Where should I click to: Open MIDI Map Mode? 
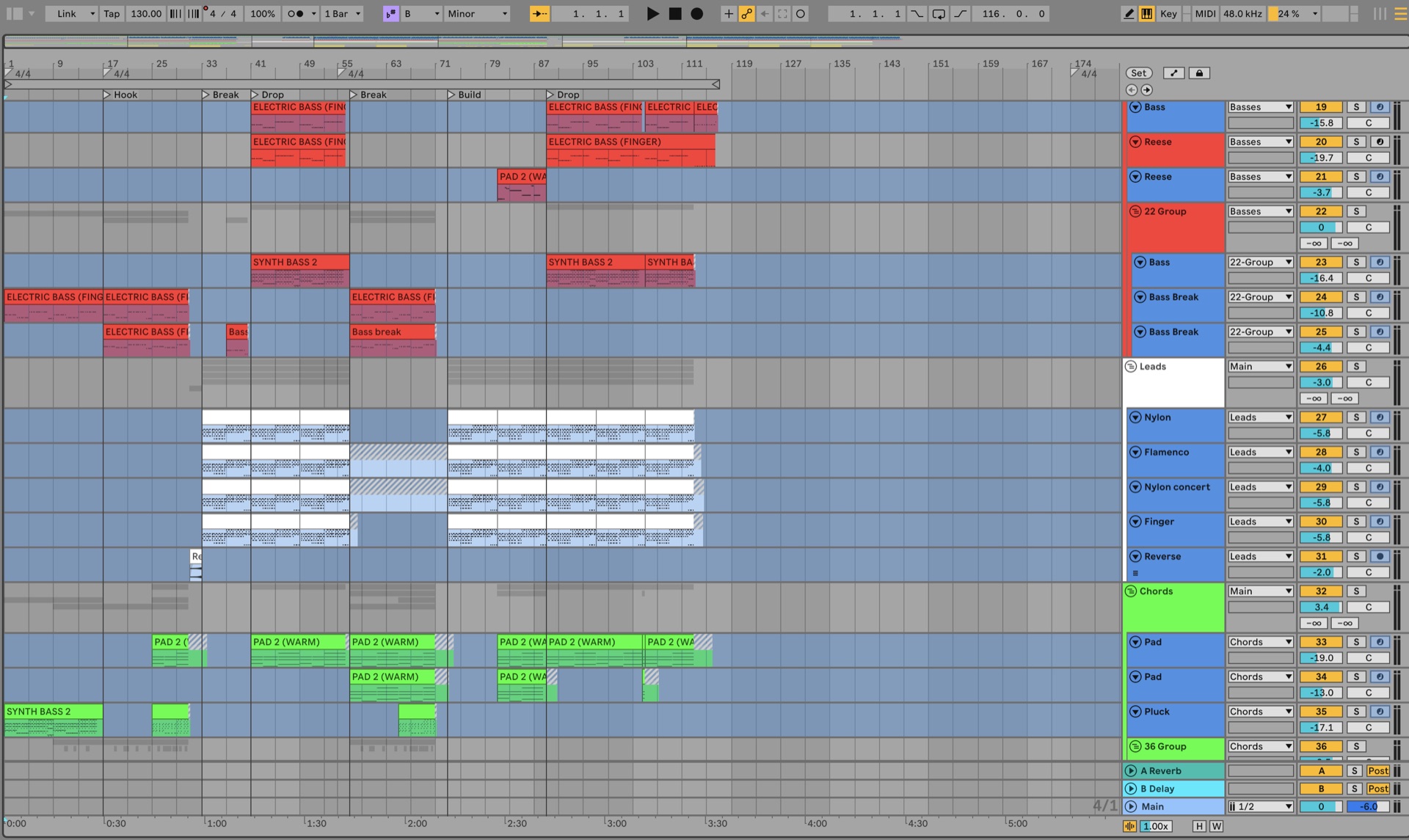(1205, 13)
